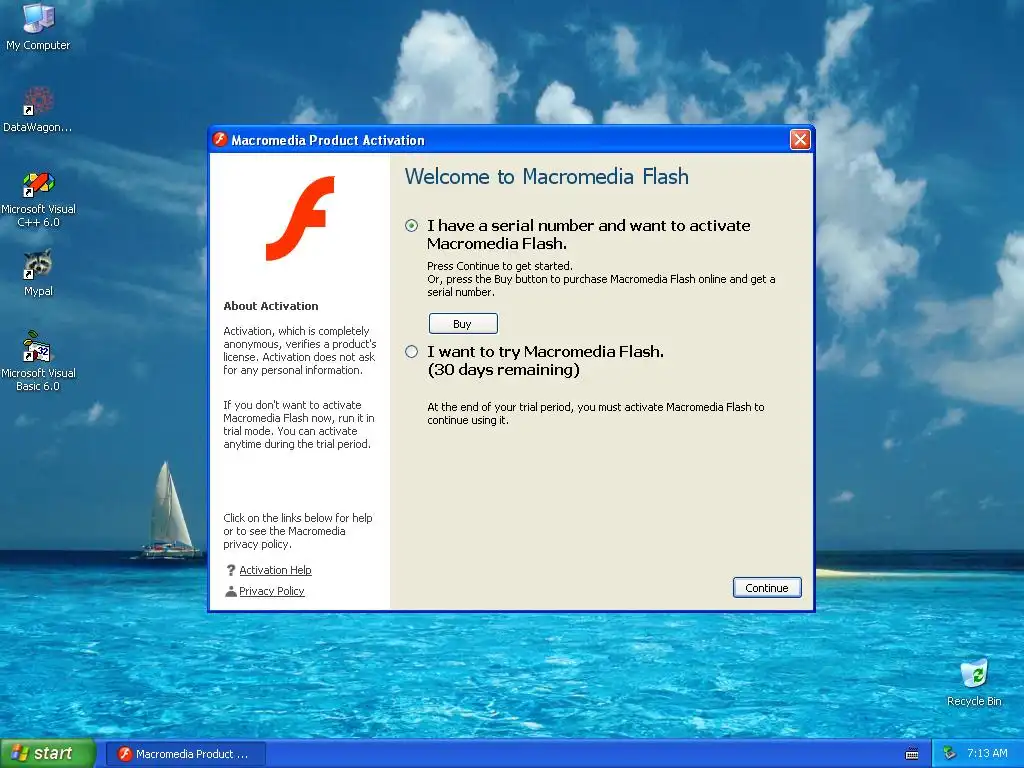This screenshot has height=768, width=1024.
Task: Choose the serial number activation radio option
Action: coord(411,226)
